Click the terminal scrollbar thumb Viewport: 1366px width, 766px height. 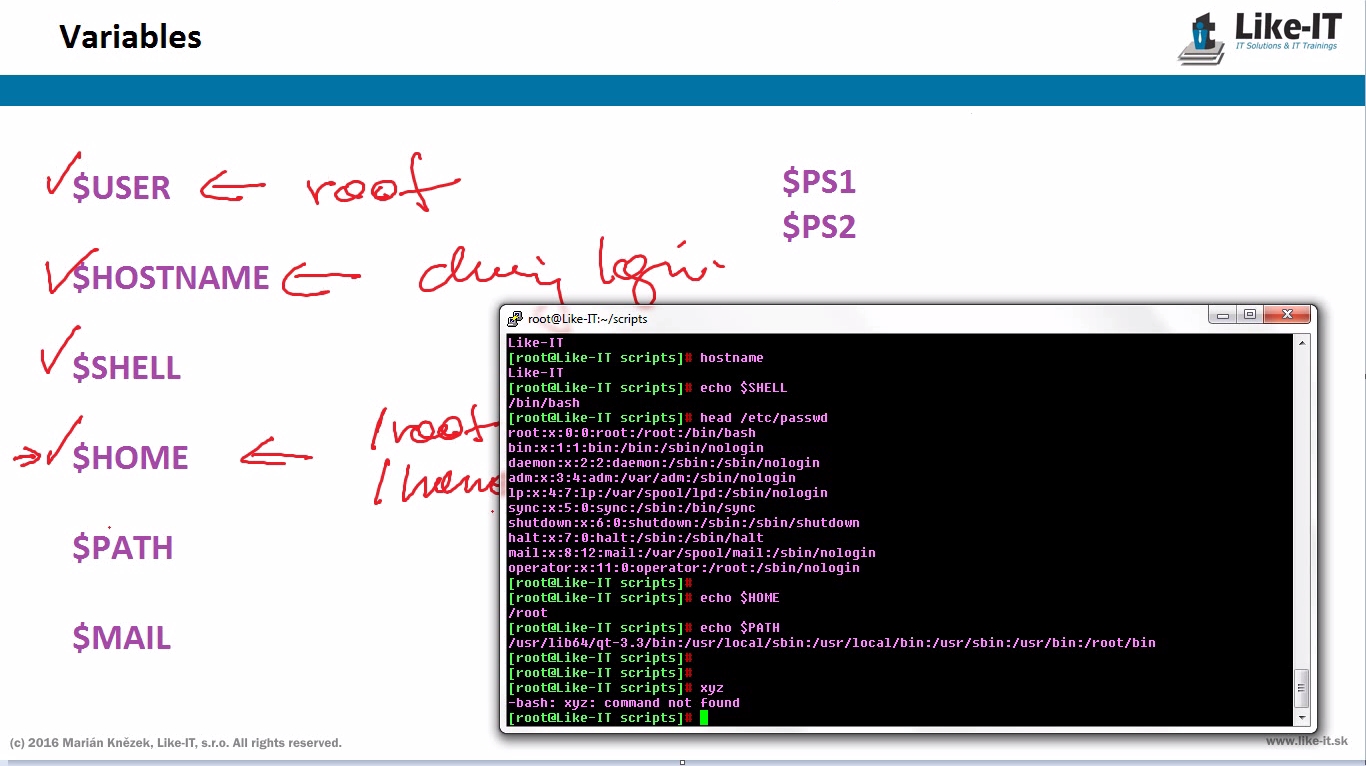pyautogui.click(x=1301, y=688)
